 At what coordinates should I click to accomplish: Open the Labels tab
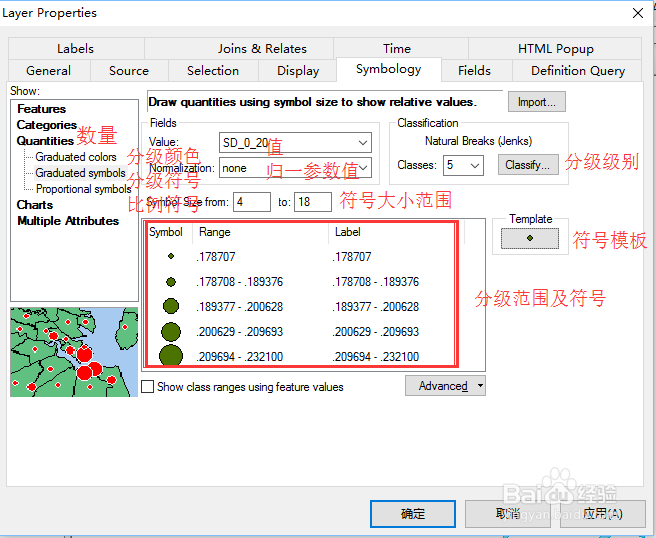click(76, 49)
